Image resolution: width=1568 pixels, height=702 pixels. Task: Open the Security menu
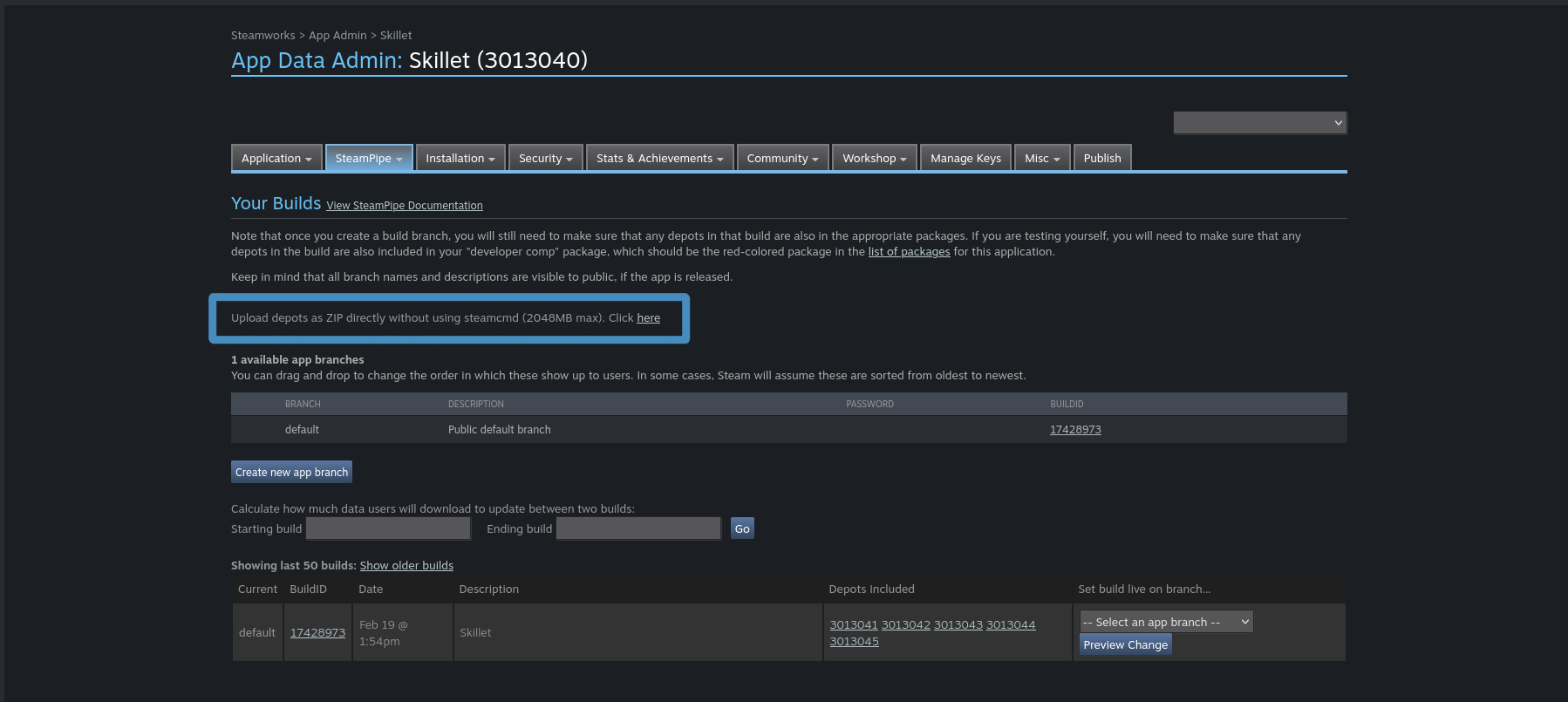click(x=545, y=158)
